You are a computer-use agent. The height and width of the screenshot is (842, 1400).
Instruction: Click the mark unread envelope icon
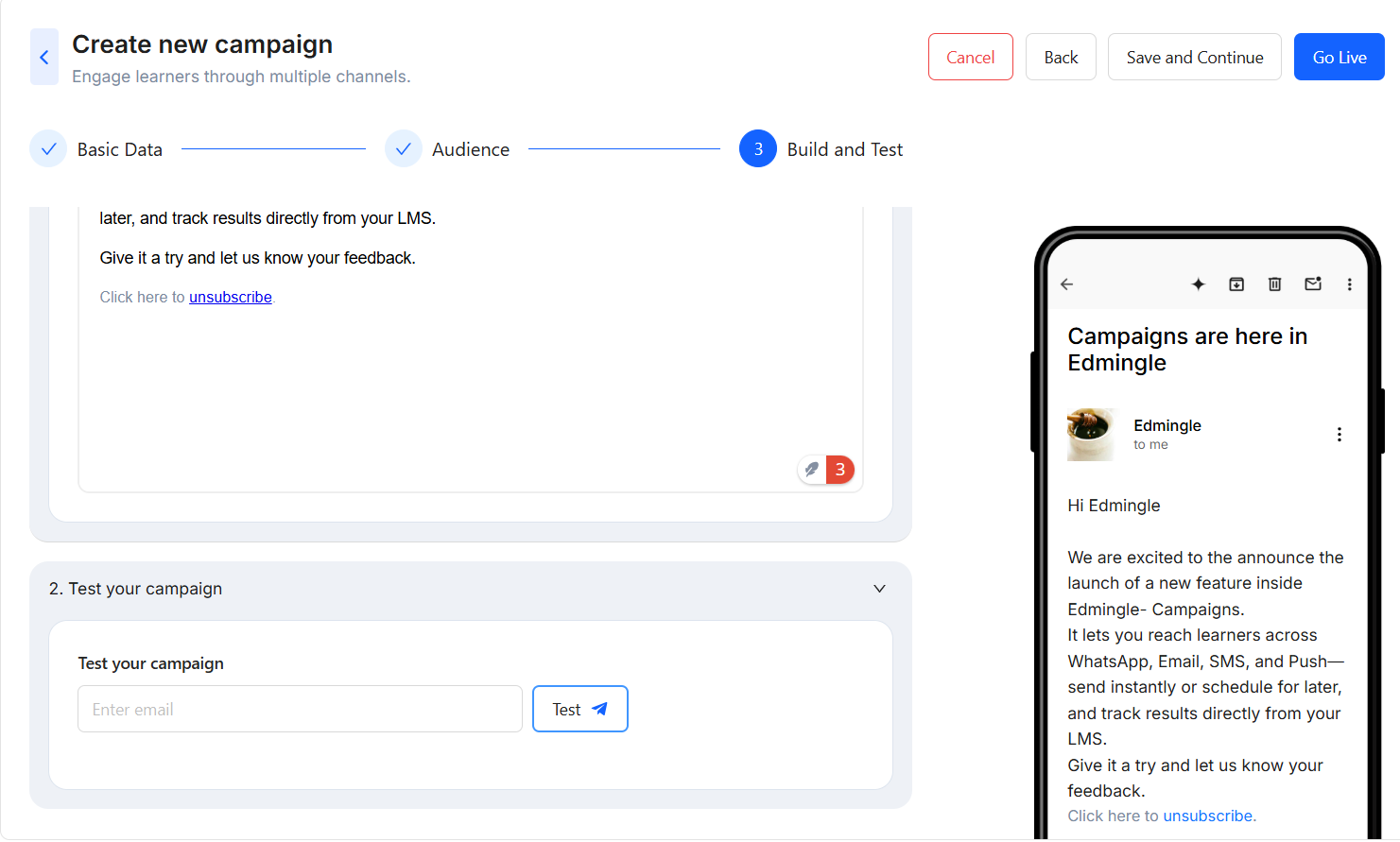pos(1313,284)
